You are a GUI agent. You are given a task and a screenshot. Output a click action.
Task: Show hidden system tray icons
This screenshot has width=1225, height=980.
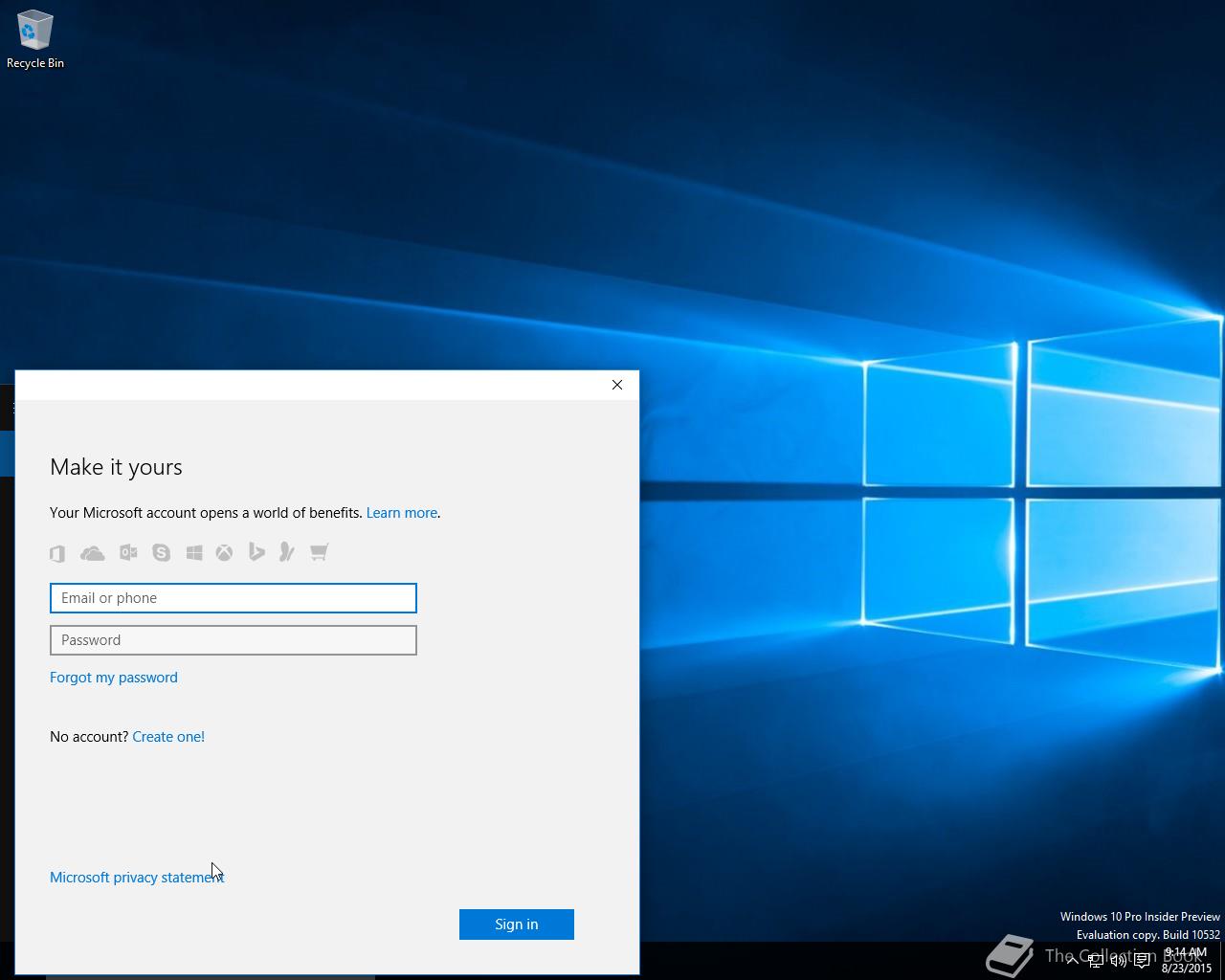click(1072, 960)
